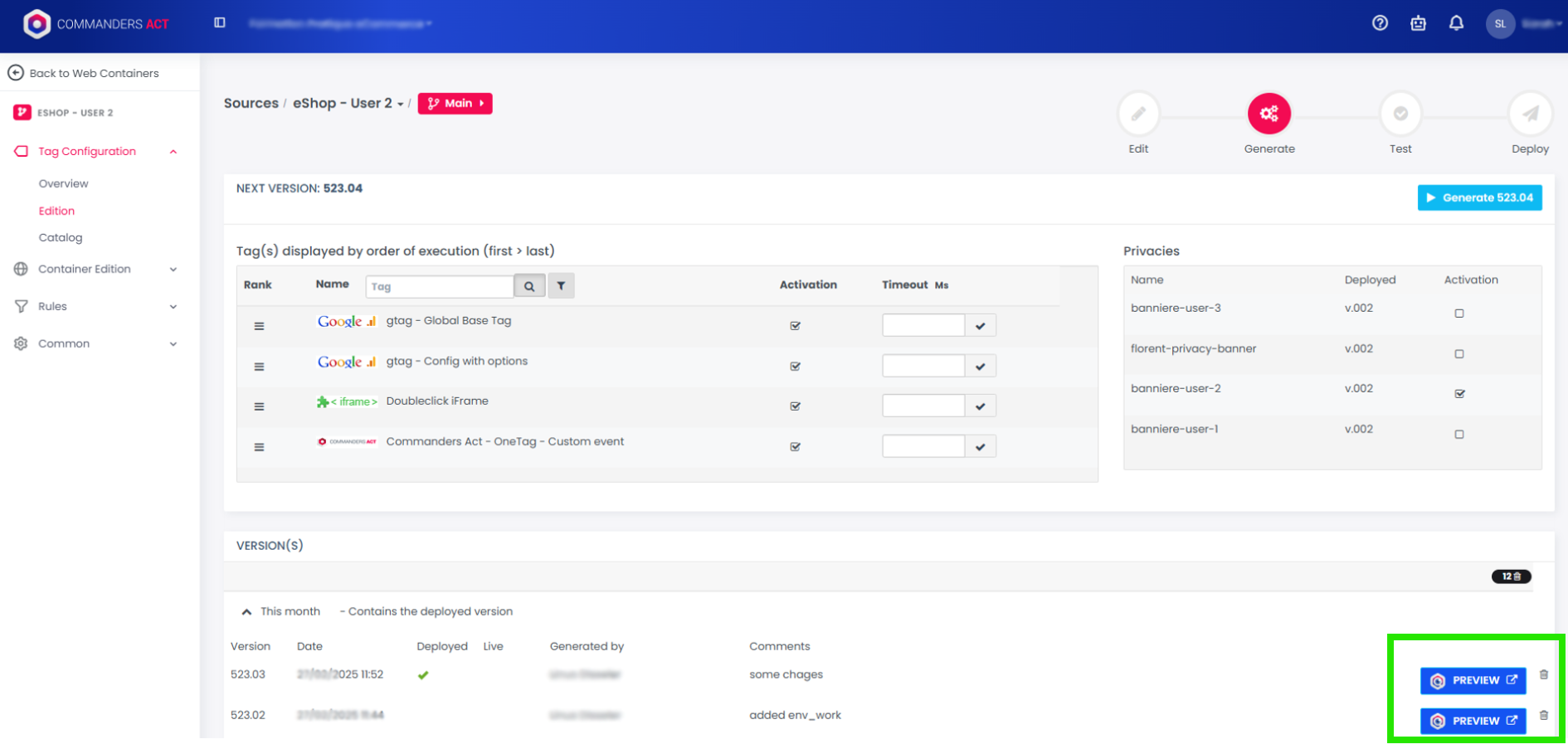1568x744 pixels.
Task: Click the tag filter funnel icon
Action: coord(561,286)
